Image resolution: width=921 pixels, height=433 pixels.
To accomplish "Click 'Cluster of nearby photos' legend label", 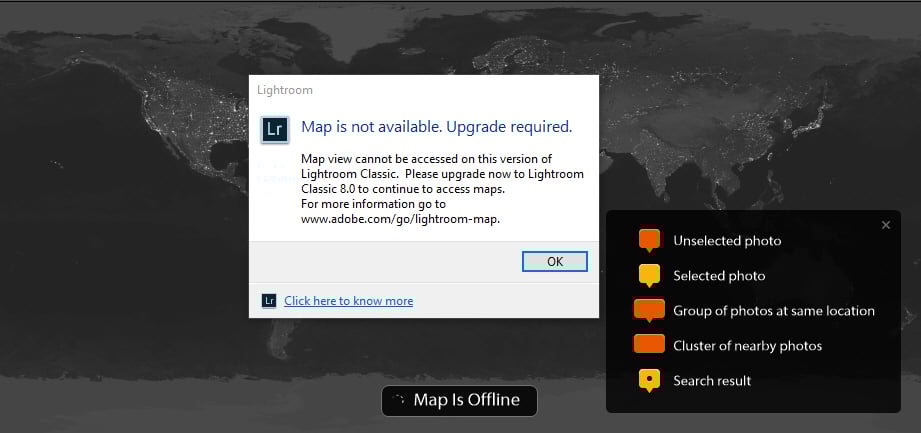I will pos(748,345).
